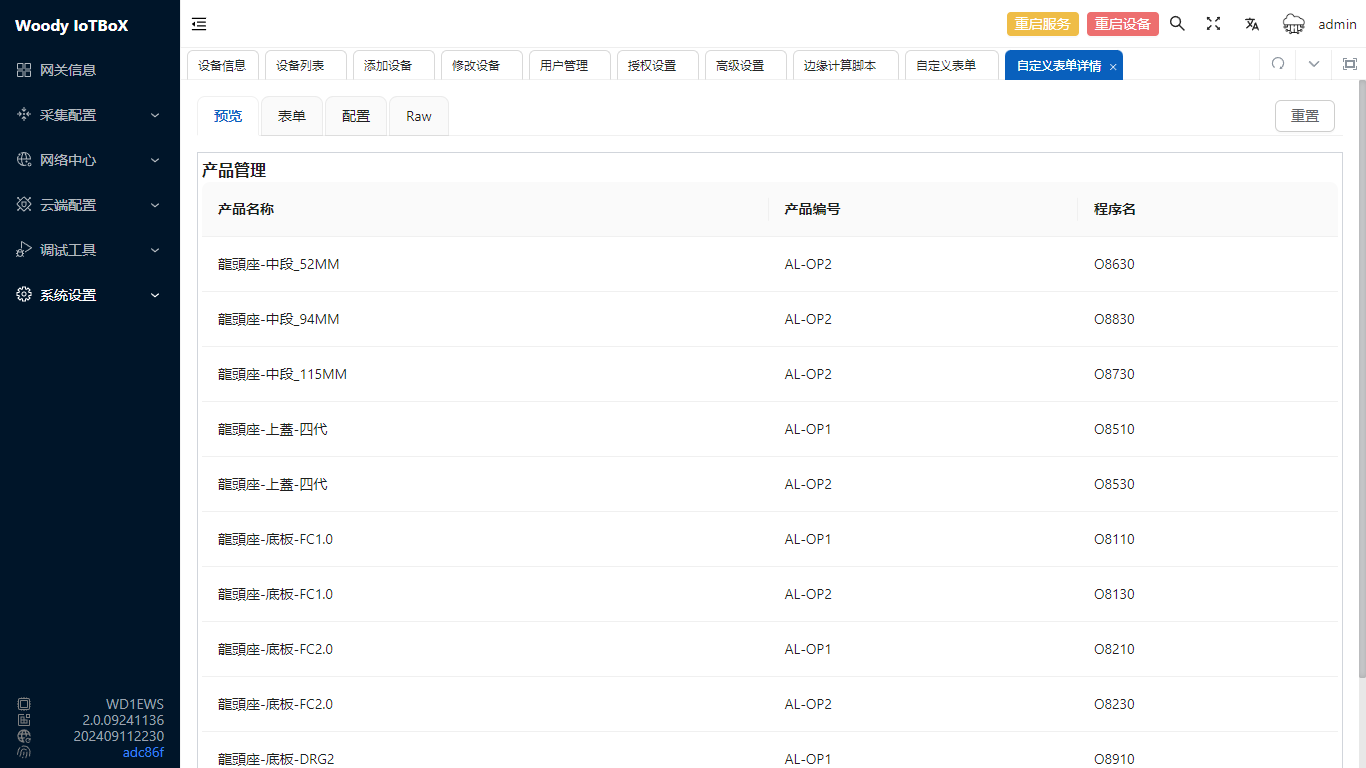Open the 边缘计算脚本 page tab
This screenshot has height=768, width=1366.
(x=839, y=66)
